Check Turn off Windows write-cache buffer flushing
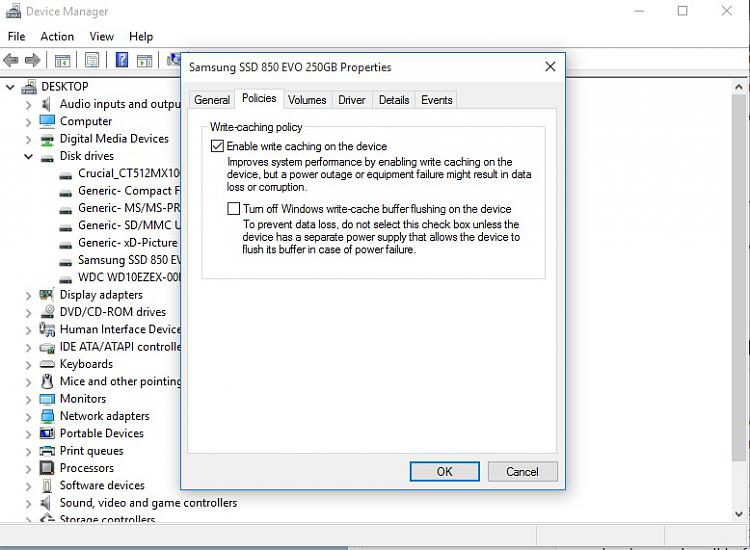Viewport: 750px width, 550px height. [x=233, y=209]
